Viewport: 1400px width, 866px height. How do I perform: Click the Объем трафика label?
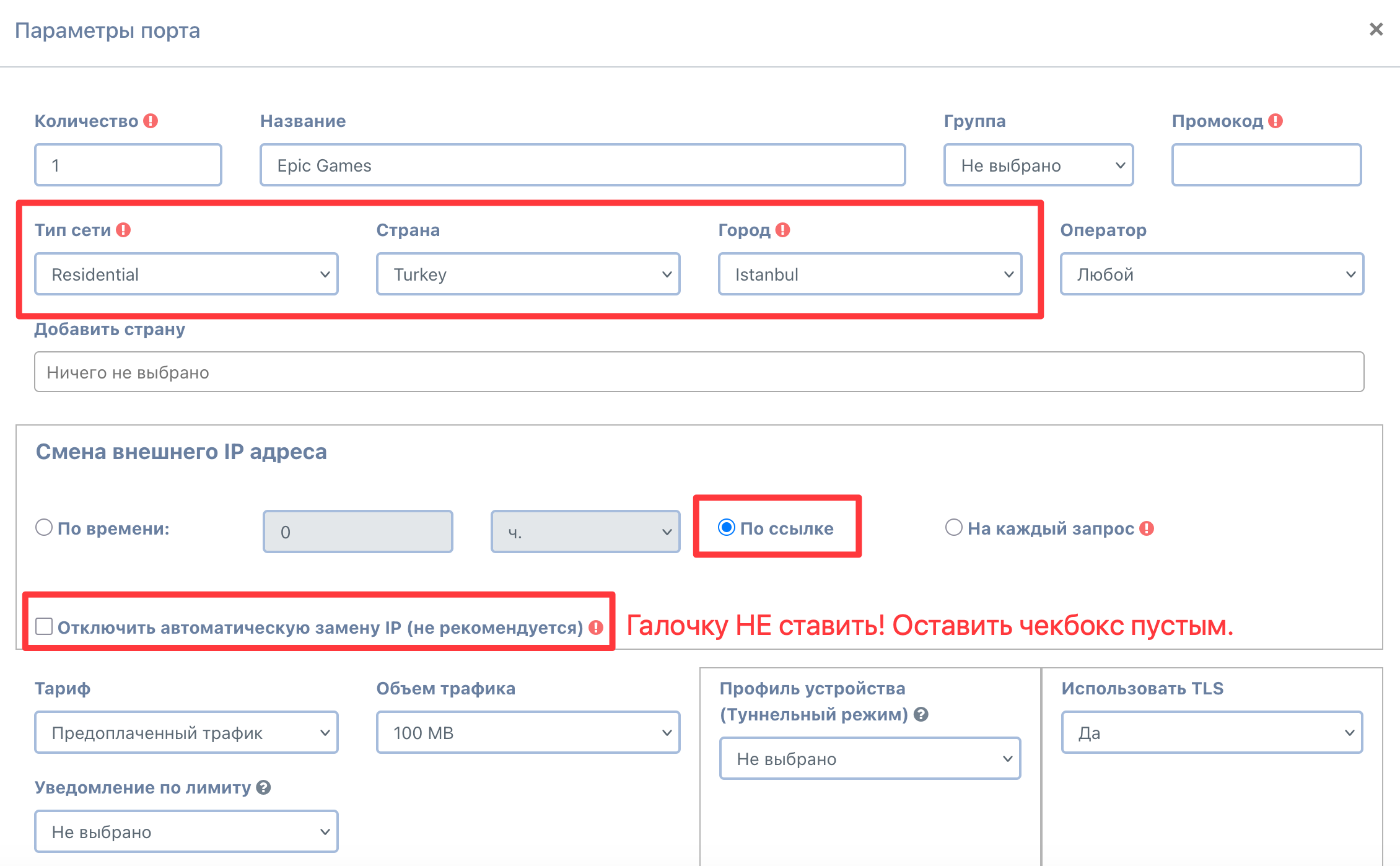(446, 688)
